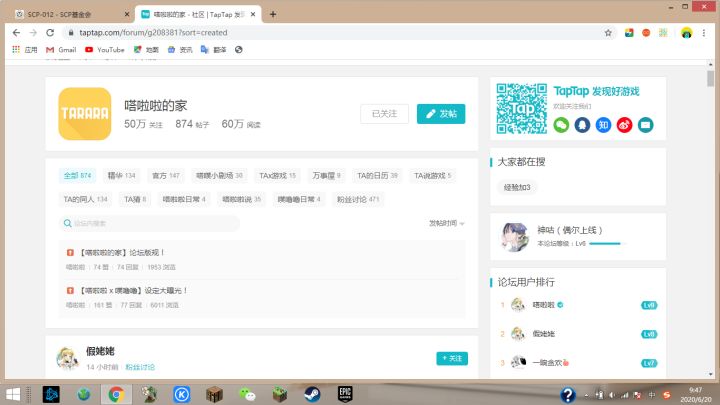Select the TAx游戏 15 category tab
This screenshot has width=720, height=405.
coord(277,175)
